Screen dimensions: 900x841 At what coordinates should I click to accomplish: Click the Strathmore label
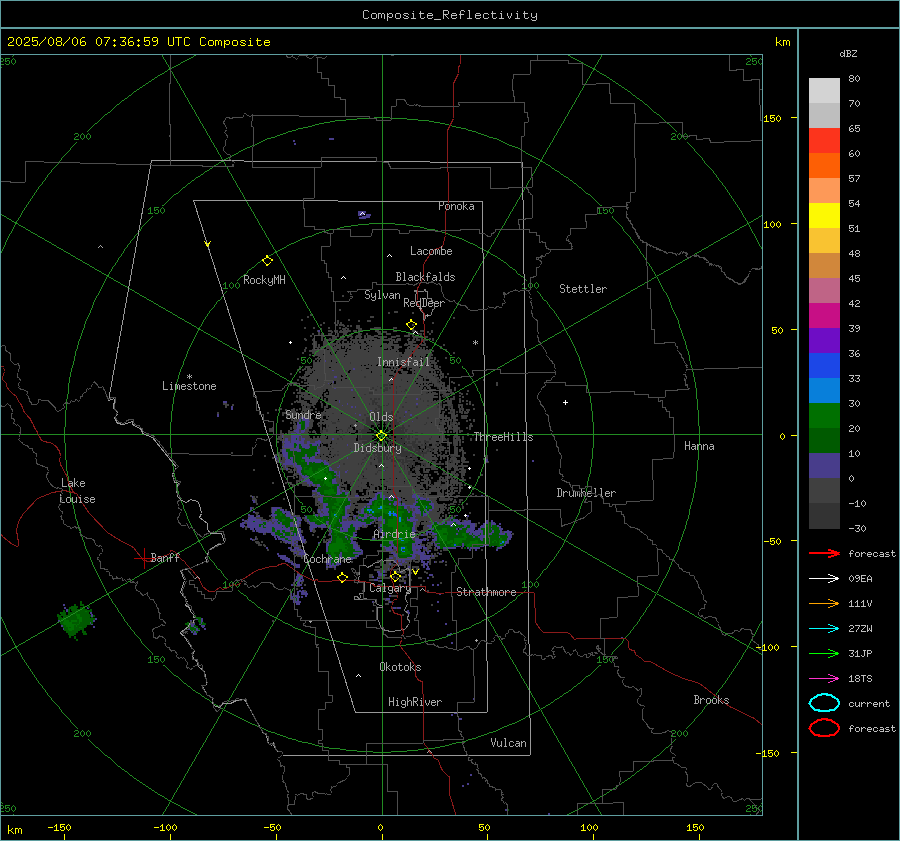tap(486, 592)
